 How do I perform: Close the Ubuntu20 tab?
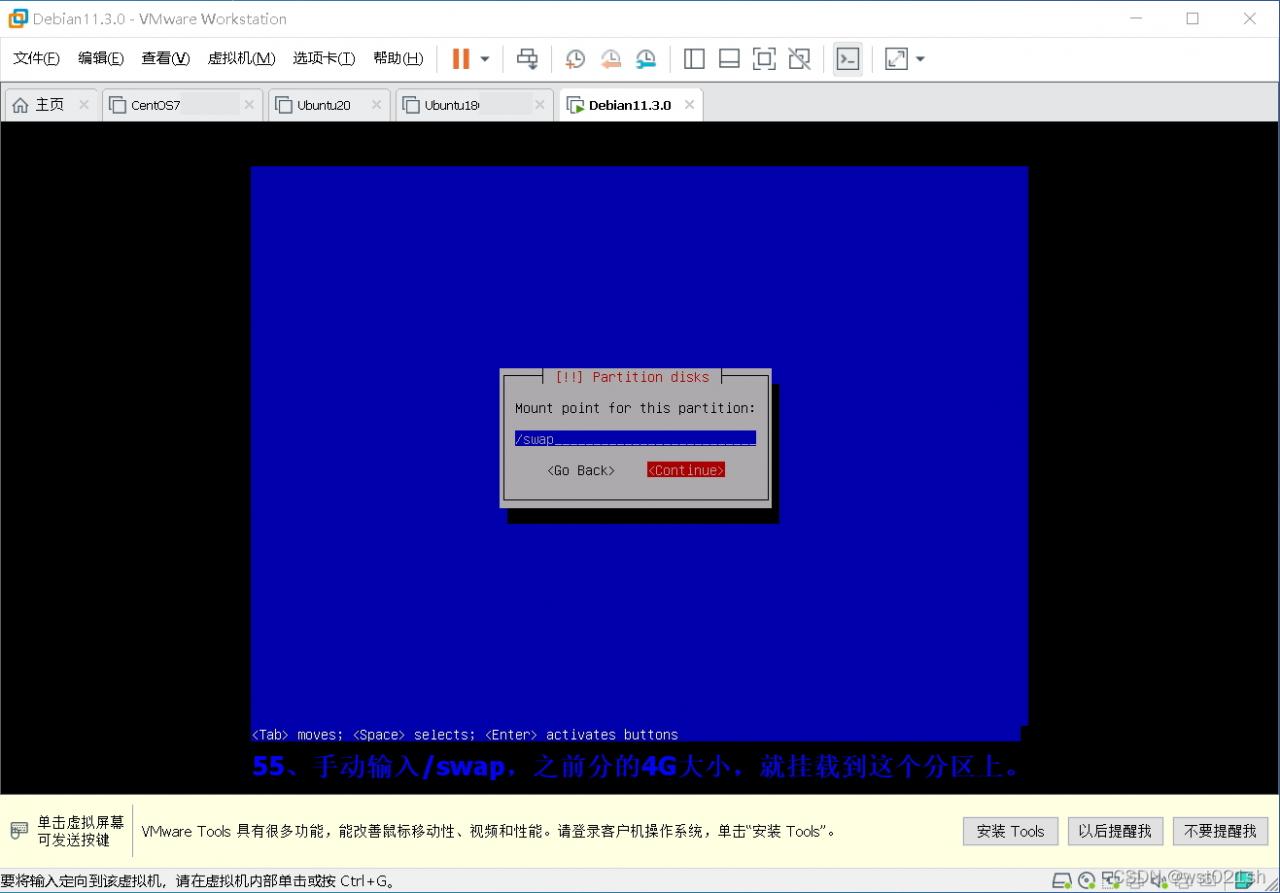(376, 105)
